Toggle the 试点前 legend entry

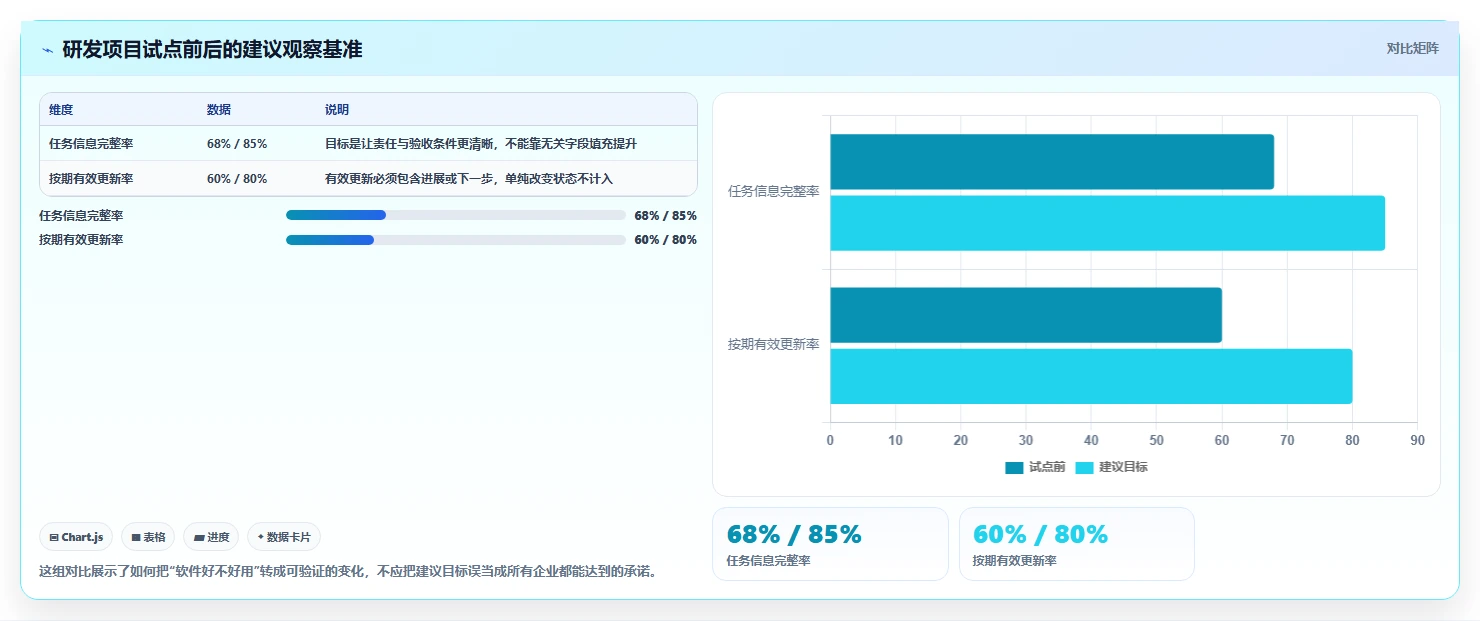[1035, 467]
